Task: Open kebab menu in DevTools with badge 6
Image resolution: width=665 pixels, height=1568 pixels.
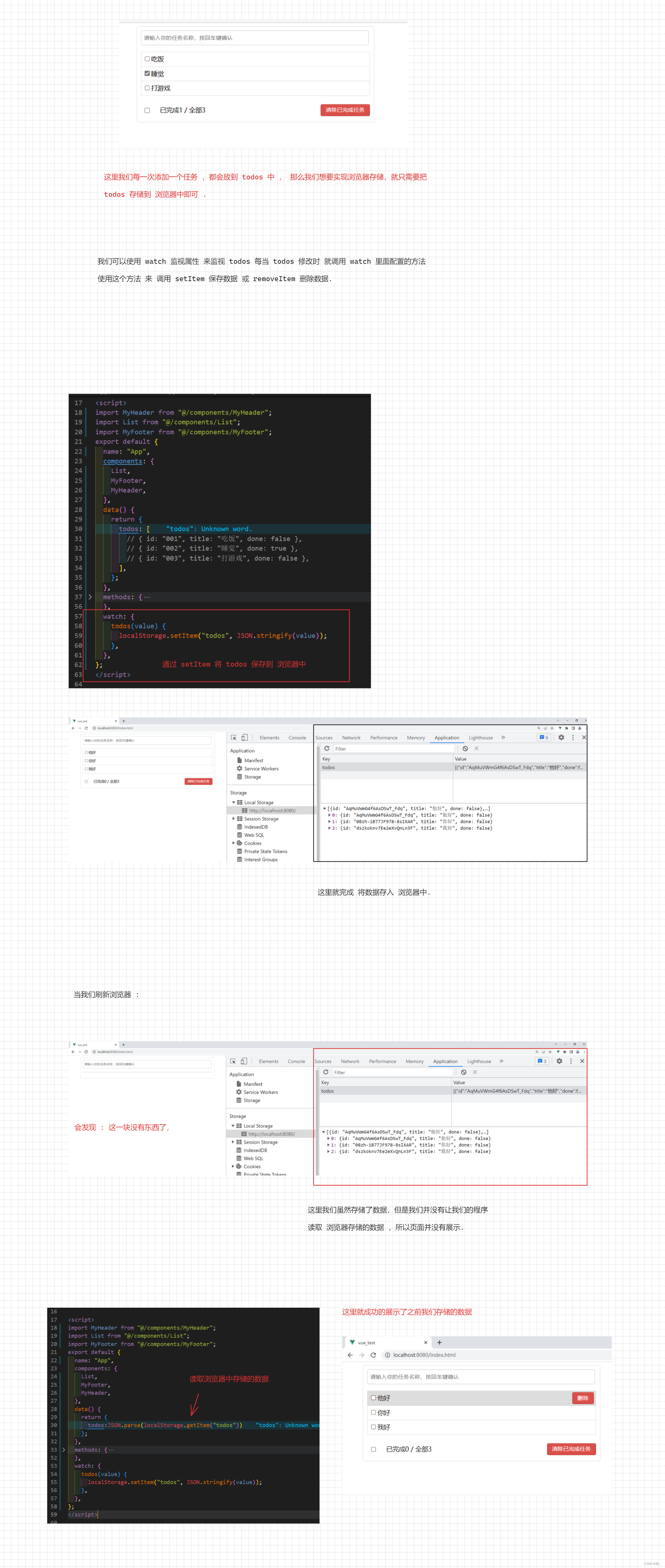Action: tap(573, 737)
